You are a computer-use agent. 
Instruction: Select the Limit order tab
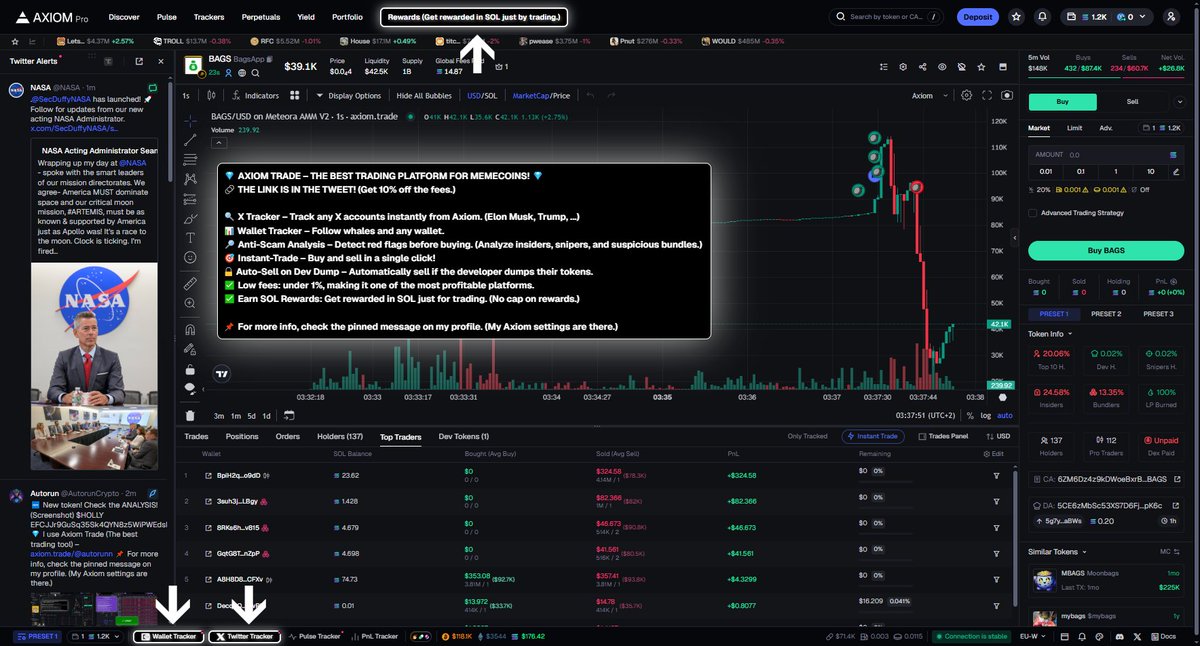[x=1074, y=128]
